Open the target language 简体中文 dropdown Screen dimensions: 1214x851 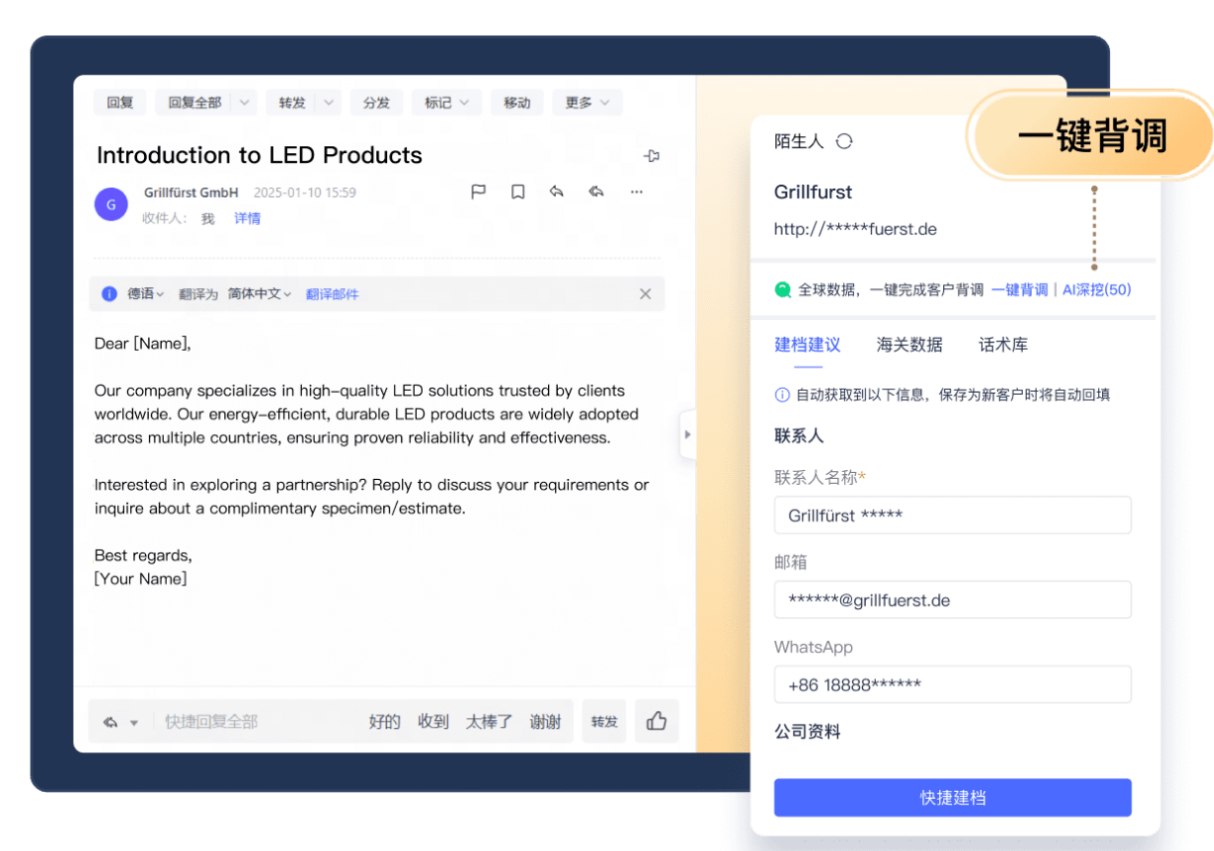tap(260, 294)
